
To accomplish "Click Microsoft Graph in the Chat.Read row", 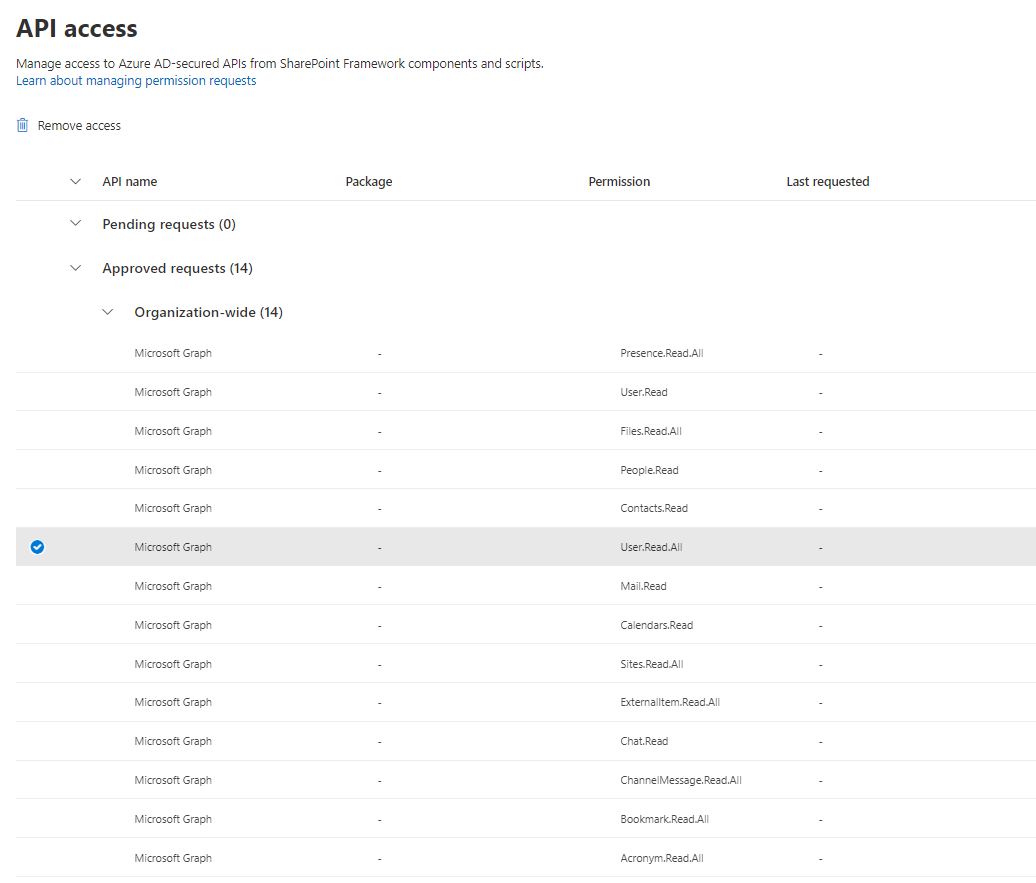I will tap(173, 742).
